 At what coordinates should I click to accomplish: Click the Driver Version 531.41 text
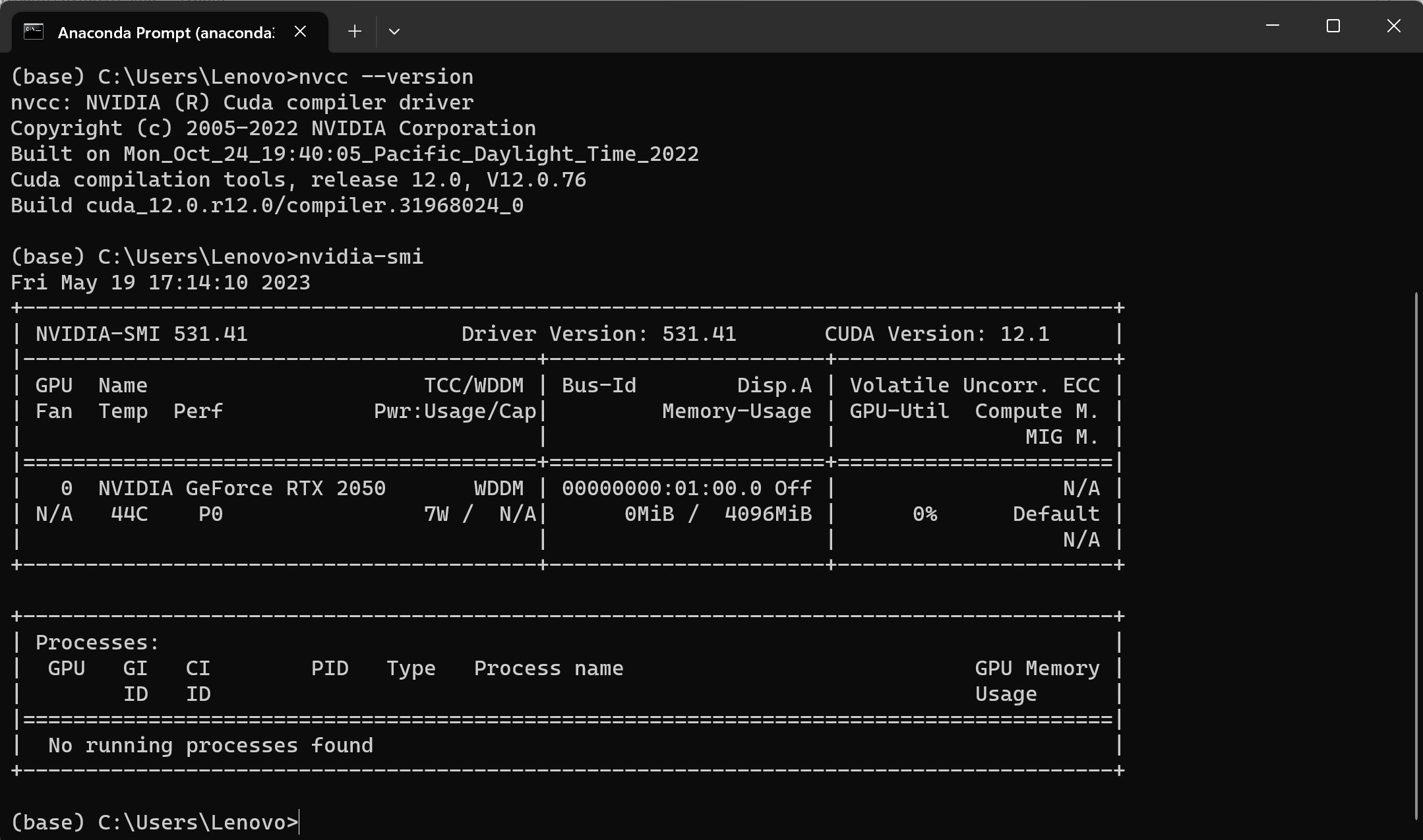pyautogui.click(x=599, y=334)
